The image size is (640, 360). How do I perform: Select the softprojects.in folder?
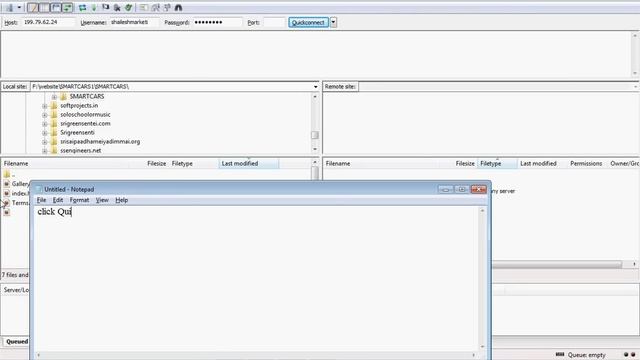(x=79, y=105)
